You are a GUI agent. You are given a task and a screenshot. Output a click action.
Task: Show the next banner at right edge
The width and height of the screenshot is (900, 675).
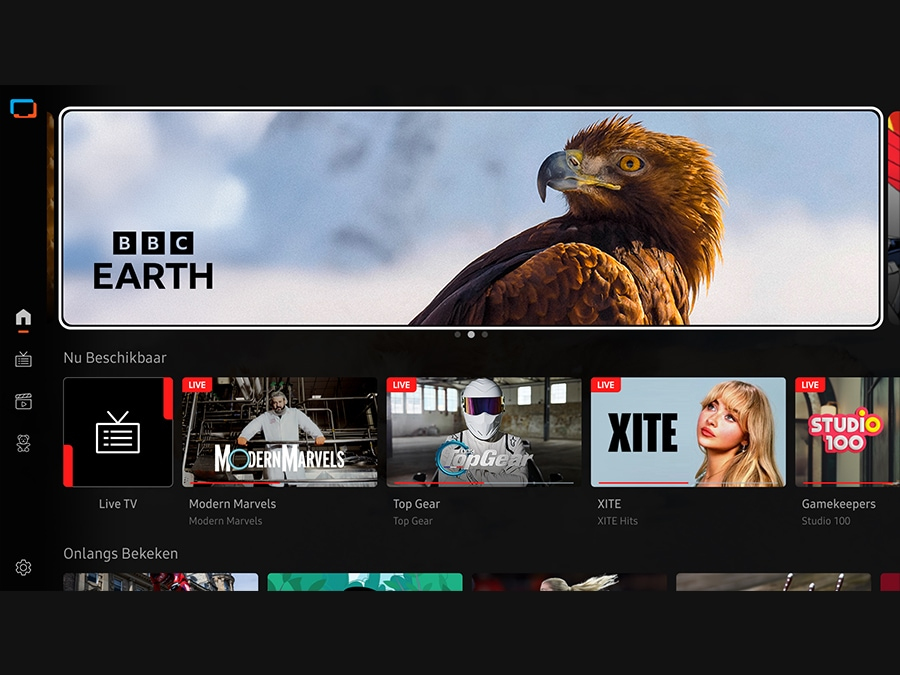pos(894,218)
